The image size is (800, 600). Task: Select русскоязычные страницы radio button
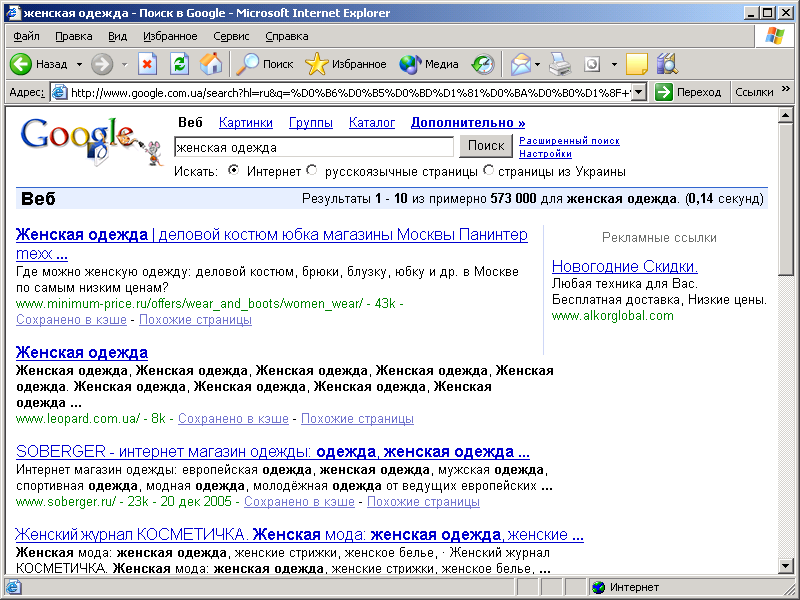(312, 170)
